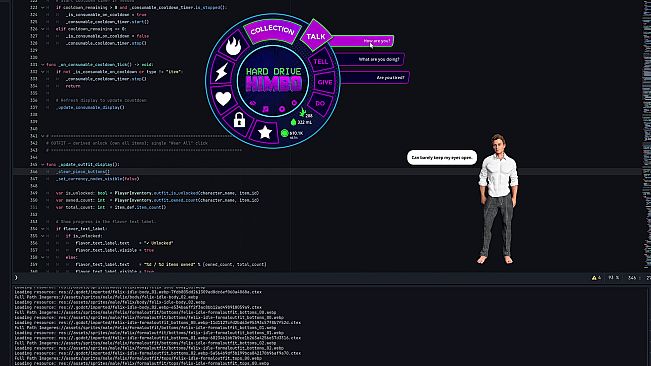Screen dimensions: 651x366
Task: Select the GIVE menu segment
Action: [x=325, y=82]
